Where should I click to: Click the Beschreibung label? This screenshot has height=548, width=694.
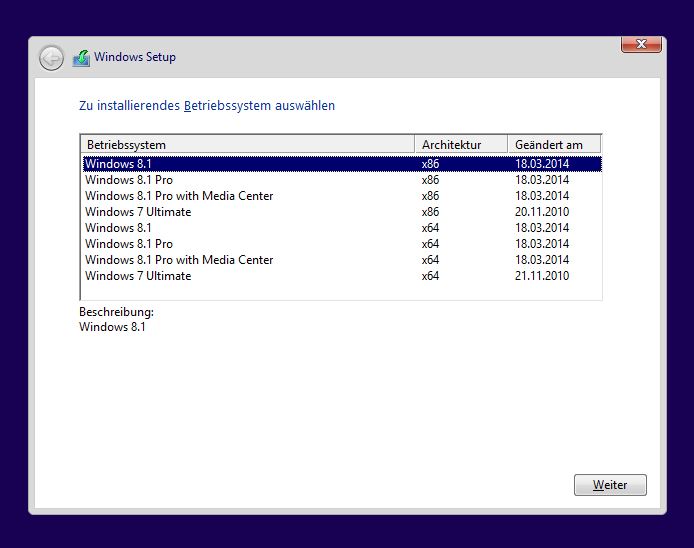(116, 312)
